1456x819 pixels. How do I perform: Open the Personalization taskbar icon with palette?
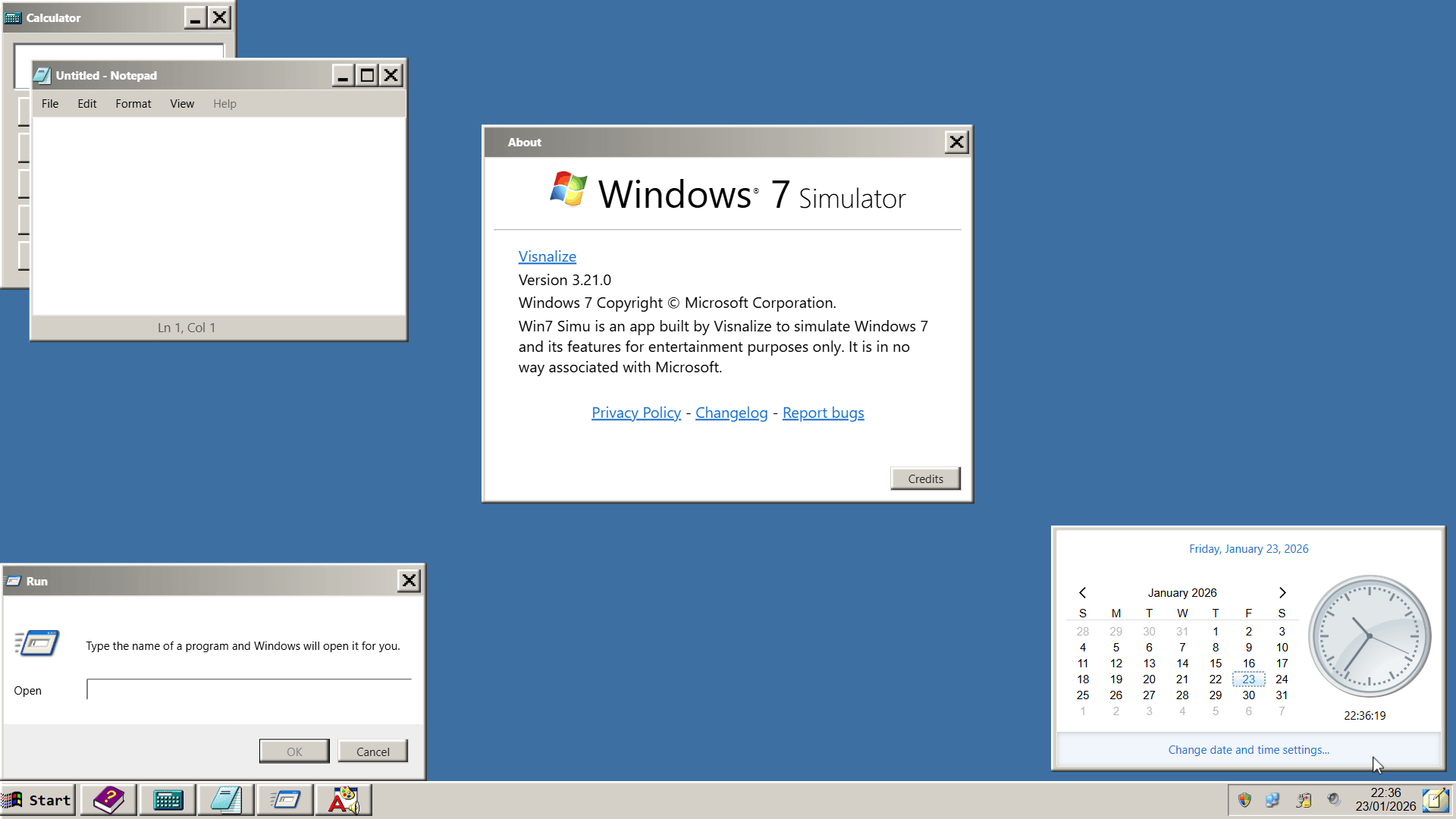344,800
